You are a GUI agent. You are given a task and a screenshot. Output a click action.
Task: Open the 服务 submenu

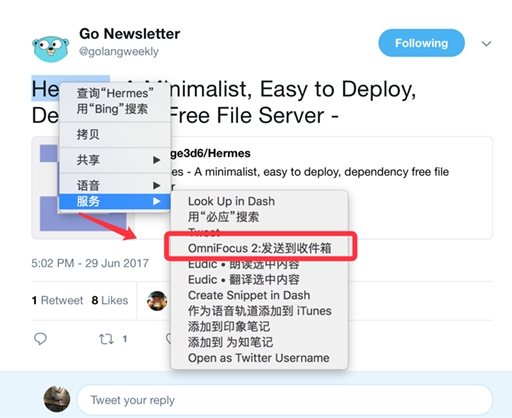pyautogui.click(x=115, y=201)
